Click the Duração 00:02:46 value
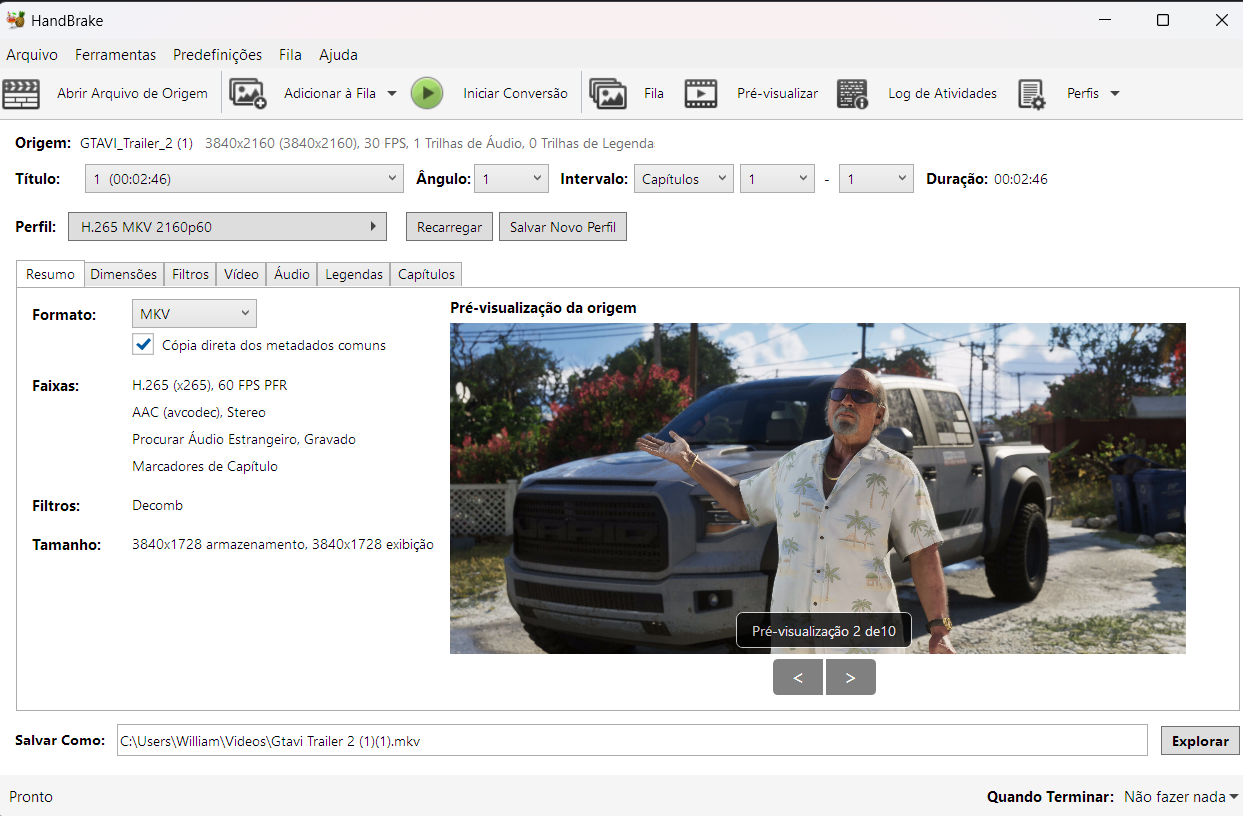 point(1021,179)
